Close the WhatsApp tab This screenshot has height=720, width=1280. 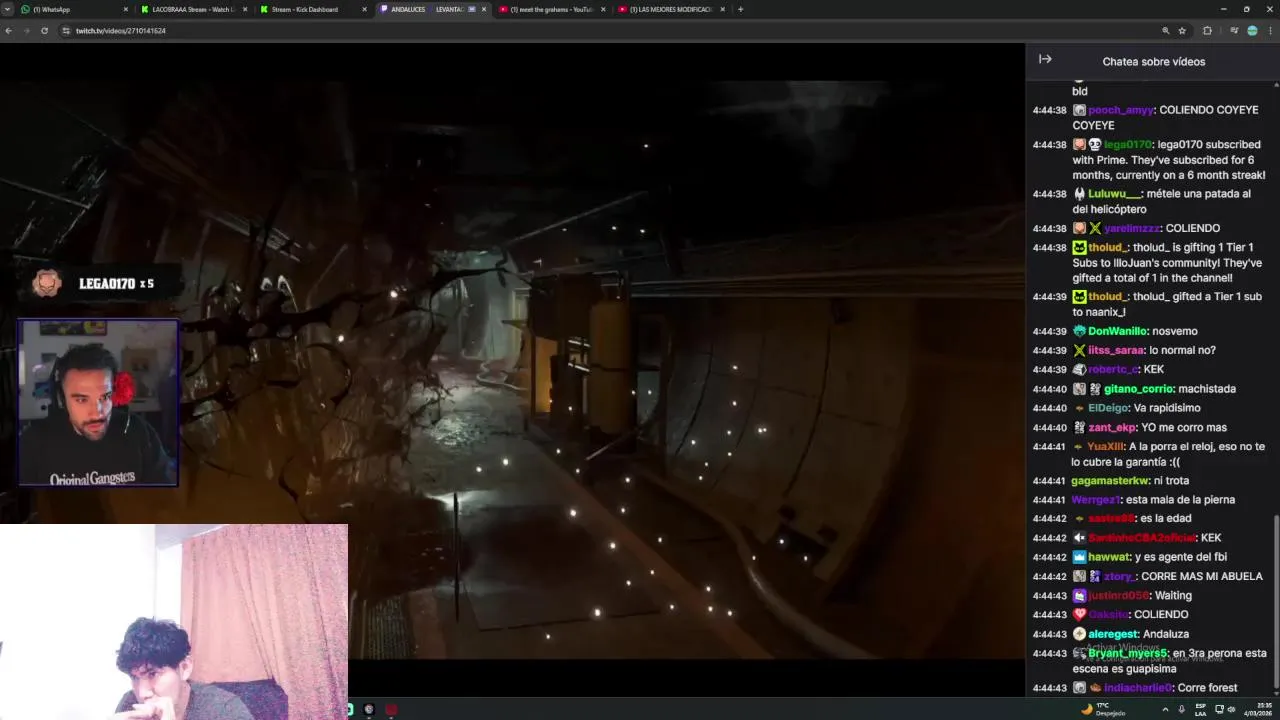126,9
